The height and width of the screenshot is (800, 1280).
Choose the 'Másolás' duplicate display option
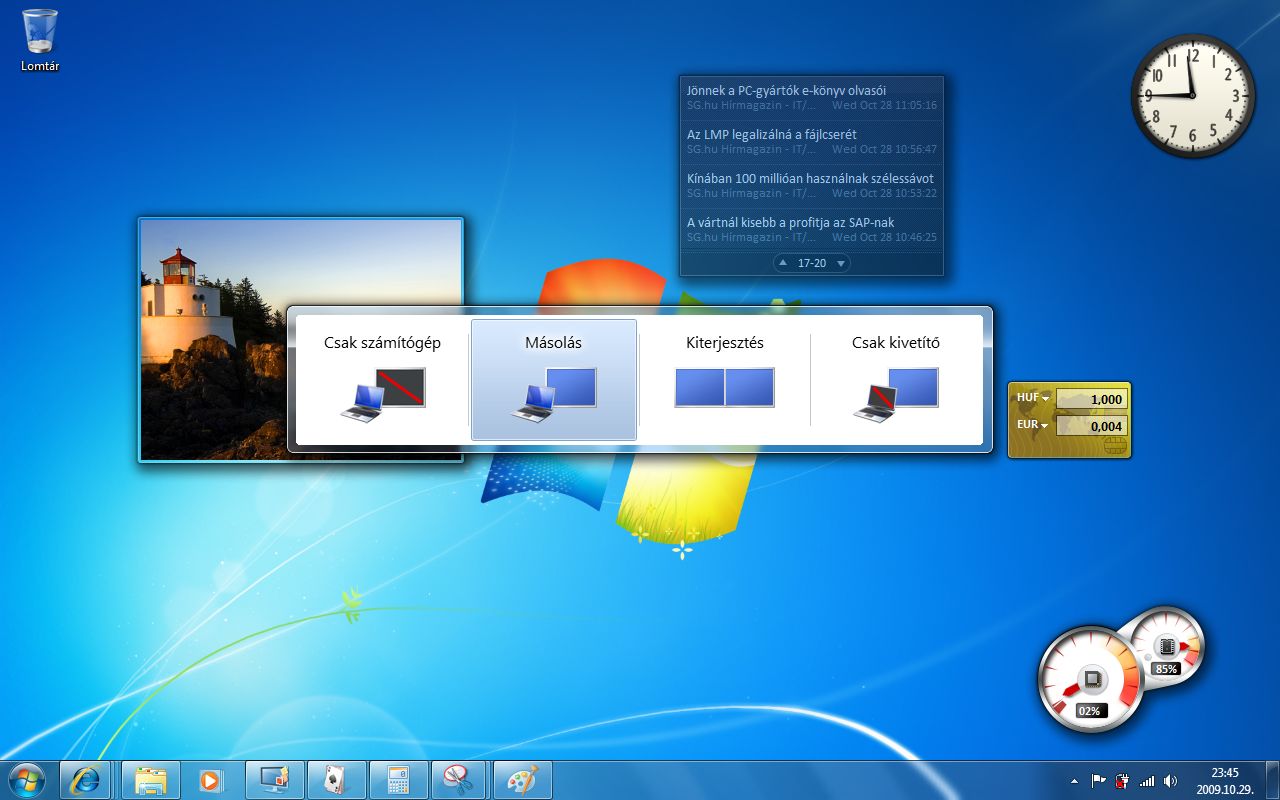553,380
